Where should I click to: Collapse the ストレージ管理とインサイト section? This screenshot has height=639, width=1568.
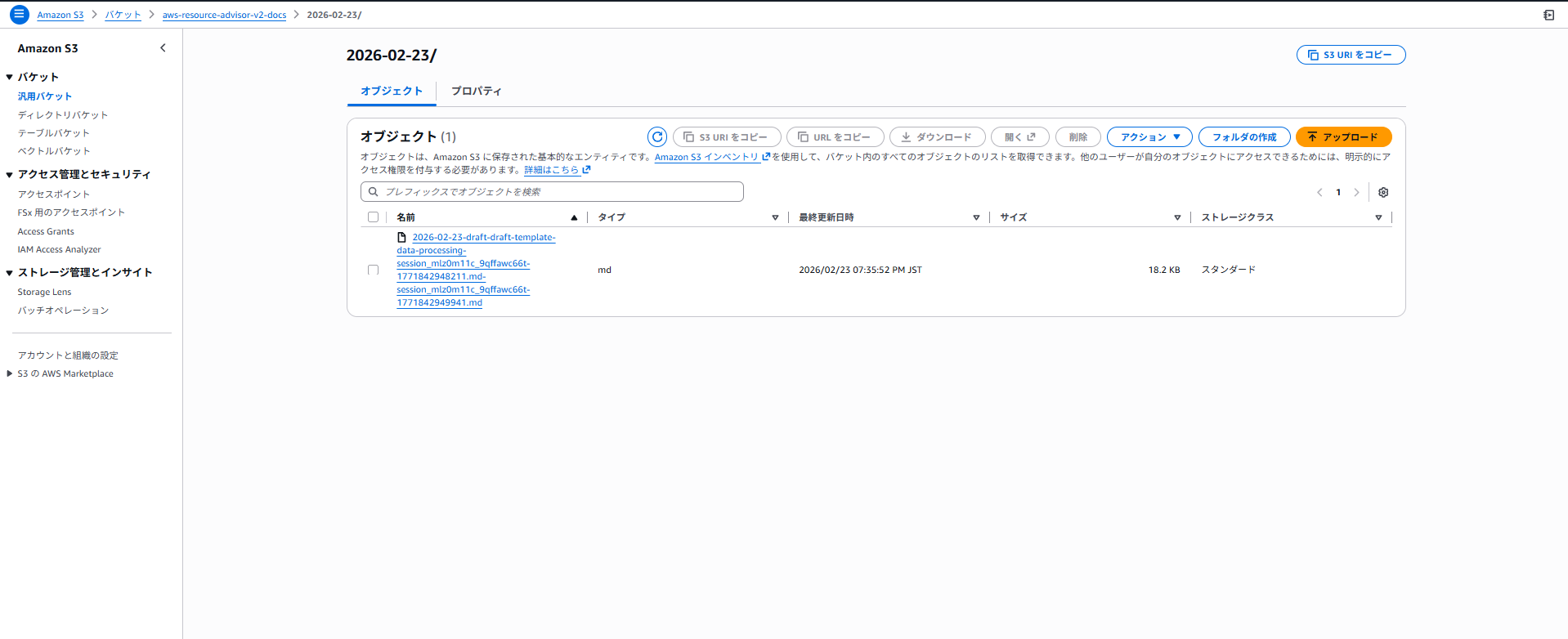10,273
